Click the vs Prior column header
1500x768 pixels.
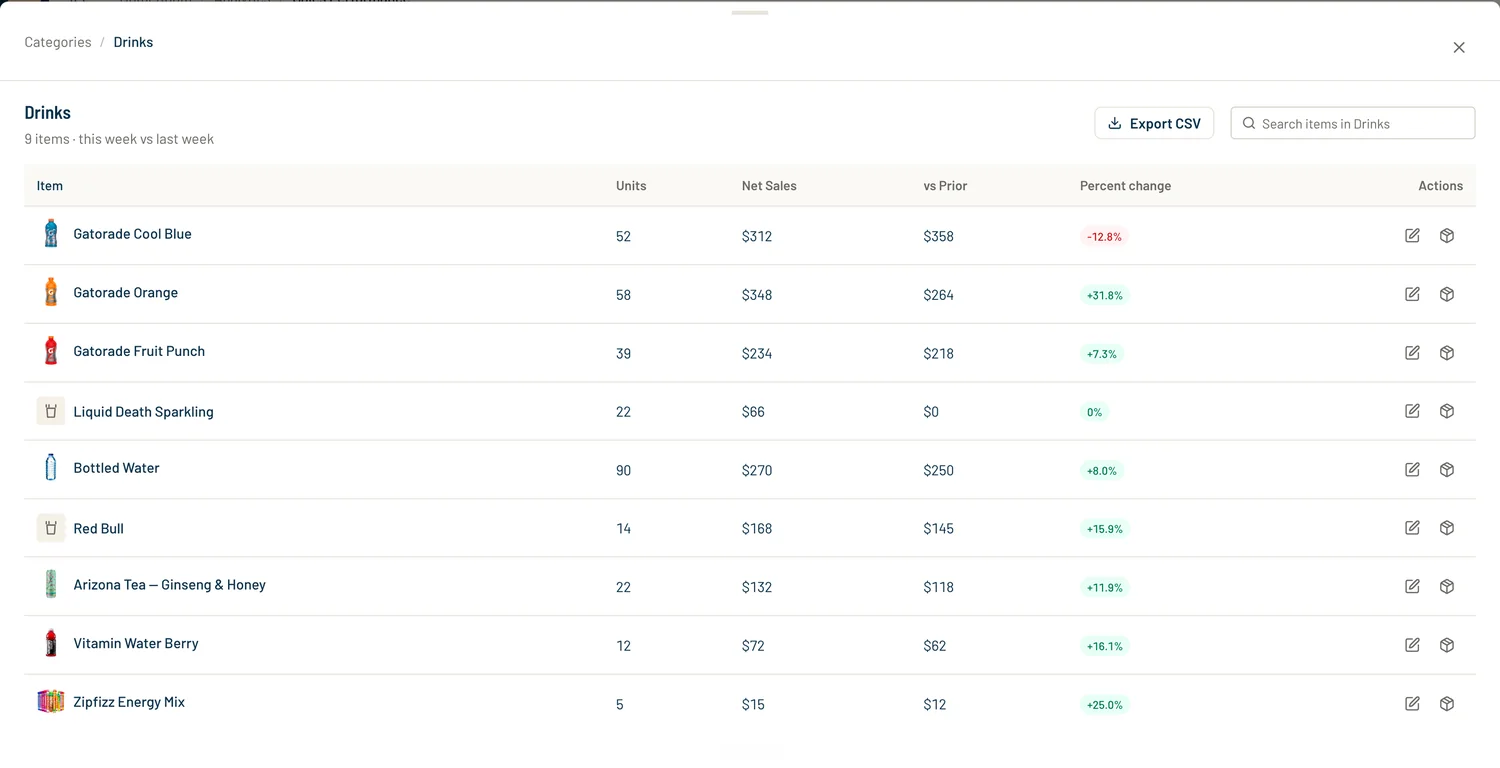[945, 186]
